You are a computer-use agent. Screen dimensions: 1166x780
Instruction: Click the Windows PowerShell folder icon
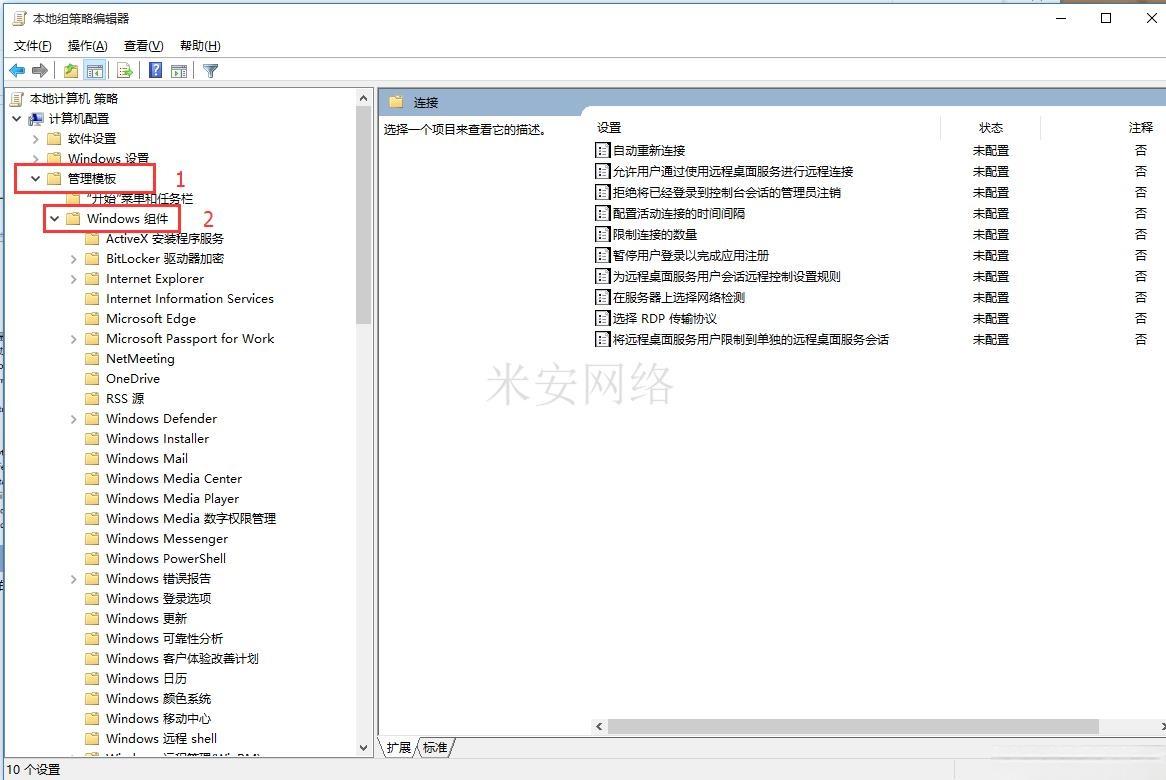[92, 558]
